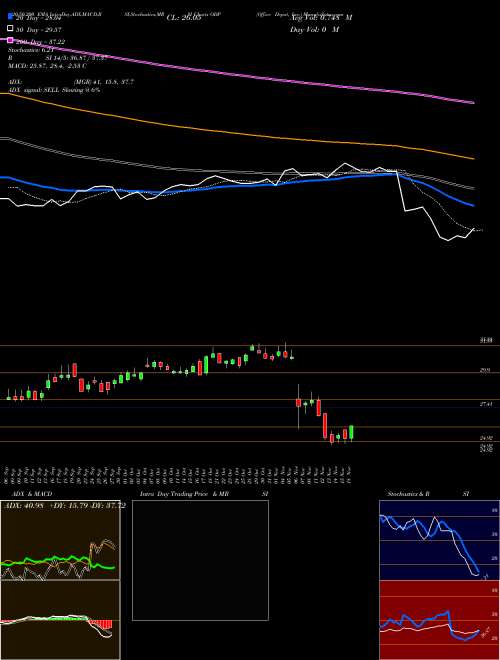
Task: Click the magenta 200-day moving average line end
Action: tap(473, 102)
